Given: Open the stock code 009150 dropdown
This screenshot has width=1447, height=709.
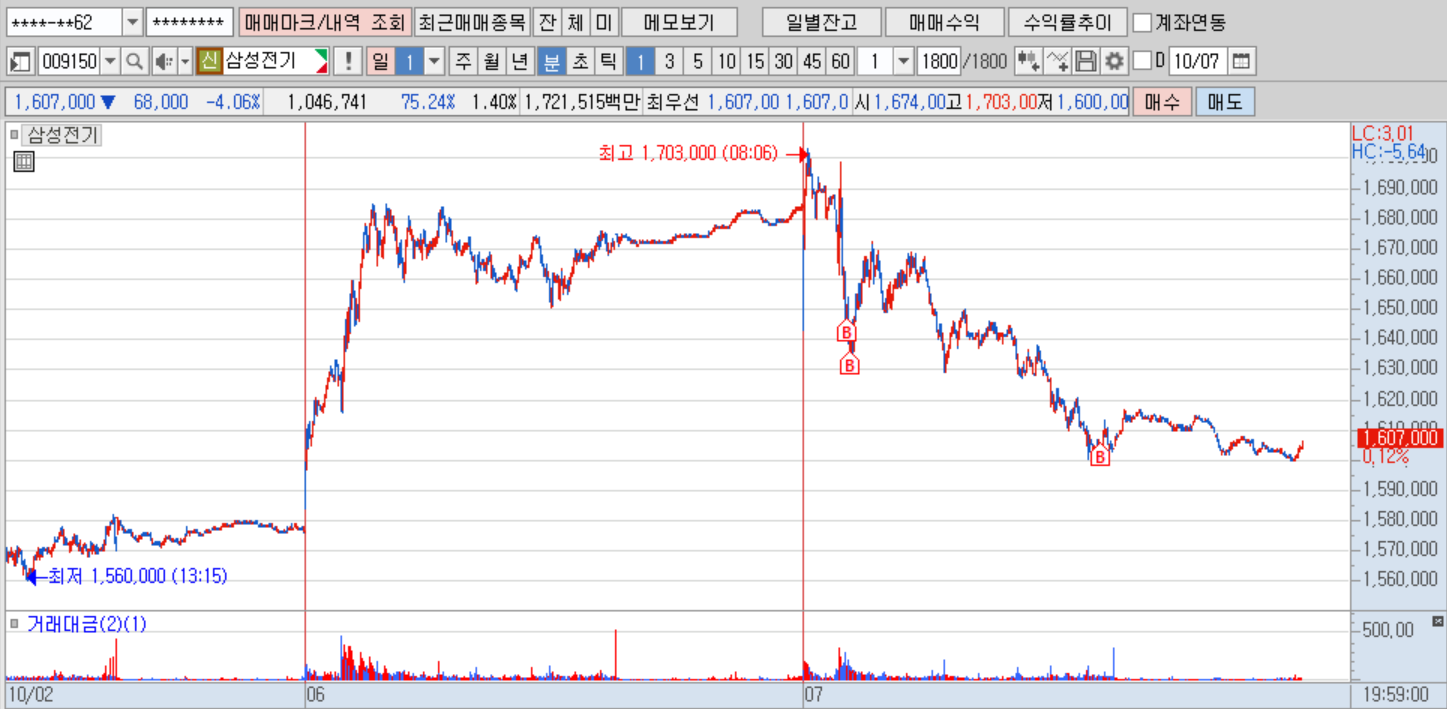Looking at the screenshot, I should pos(110,62).
